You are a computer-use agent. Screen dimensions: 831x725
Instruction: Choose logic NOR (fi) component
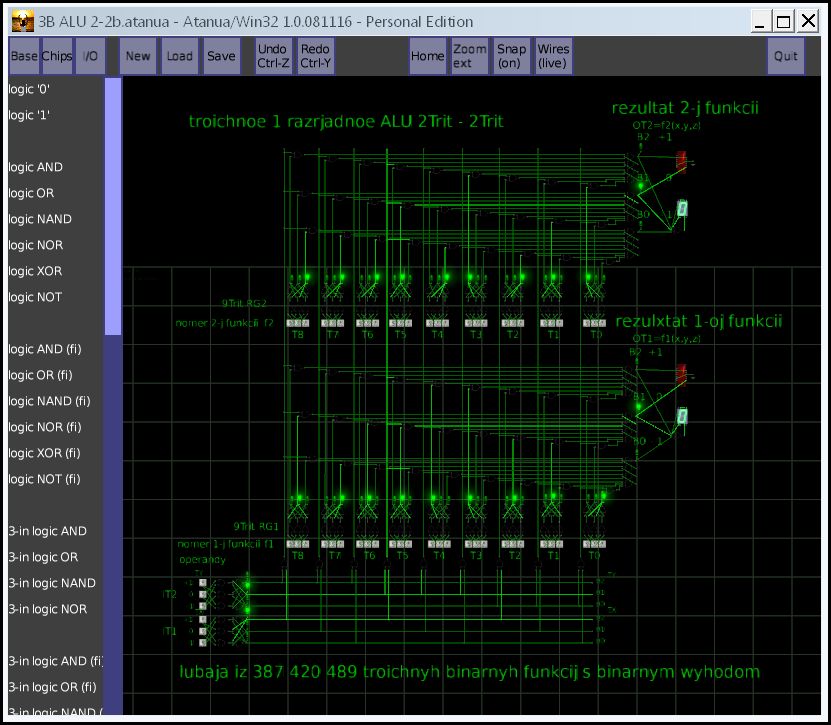pyautogui.click(x=45, y=427)
